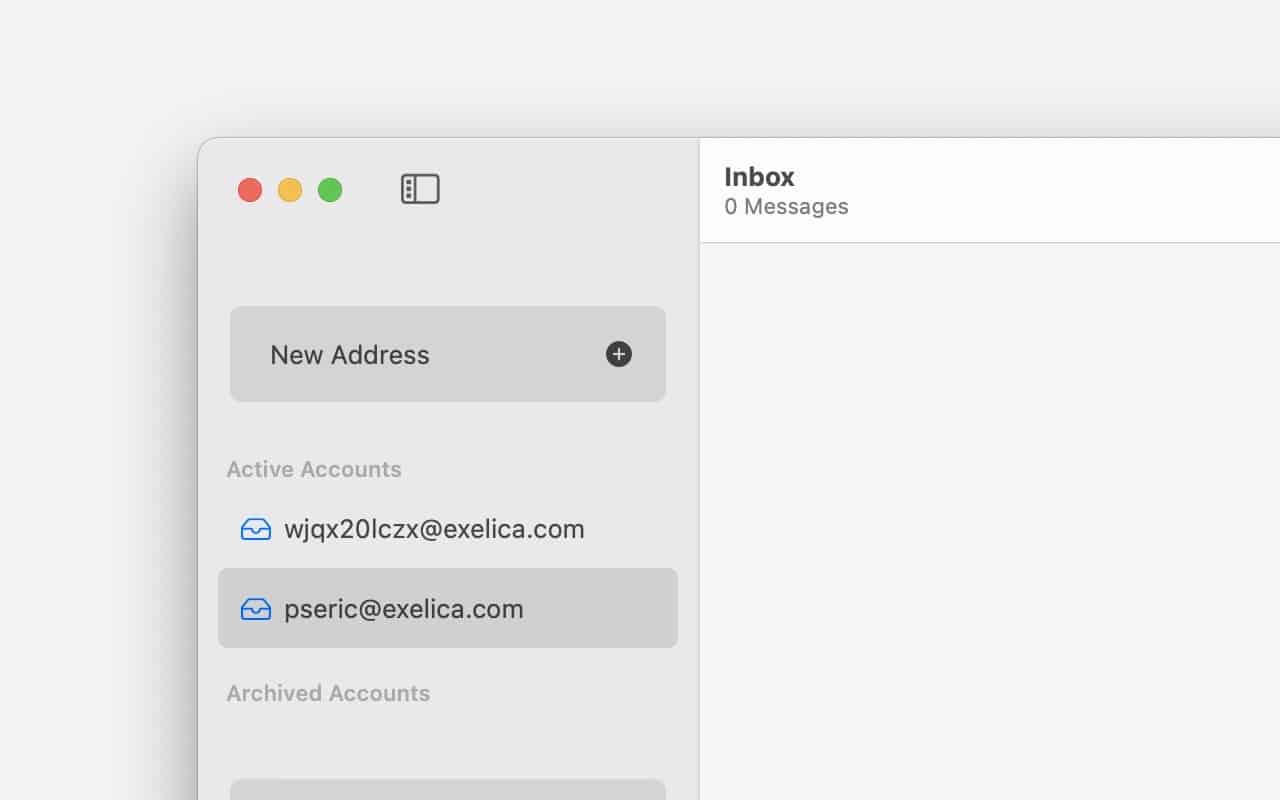Image resolution: width=1280 pixels, height=800 pixels.
Task: Click the plus icon beside New Address
Action: pyautogui.click(x=619, y=354)
